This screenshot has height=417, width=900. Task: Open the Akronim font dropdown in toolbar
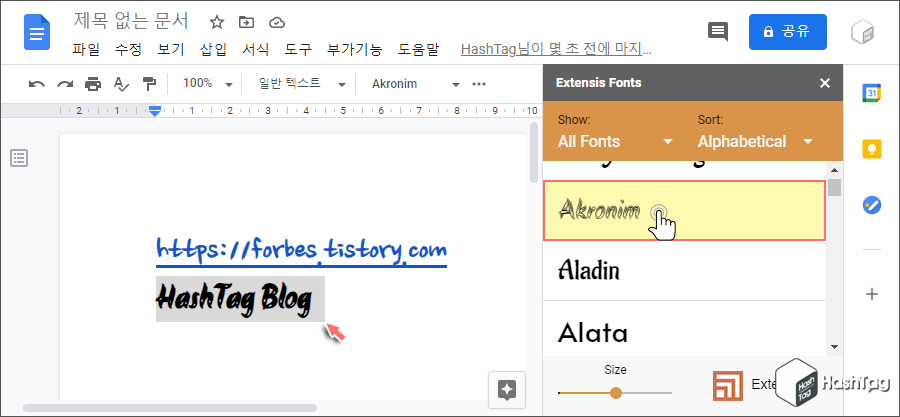[x=416, y=84]
